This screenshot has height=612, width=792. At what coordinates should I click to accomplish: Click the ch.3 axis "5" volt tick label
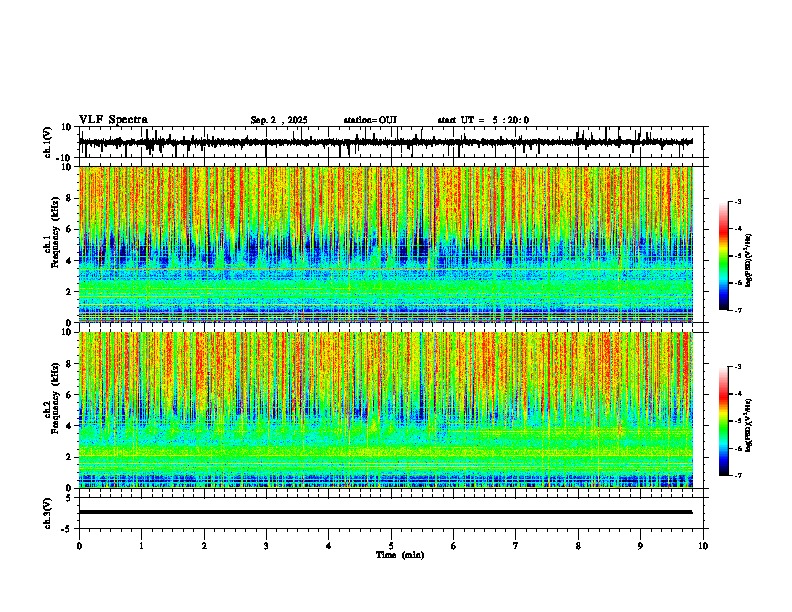[x=70, y=497]
